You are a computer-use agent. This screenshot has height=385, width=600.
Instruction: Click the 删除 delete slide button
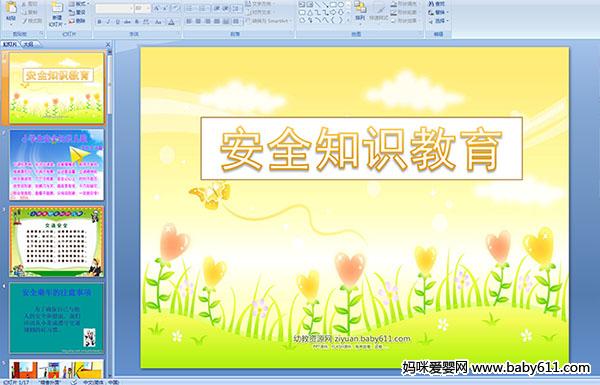coord(77,21)
